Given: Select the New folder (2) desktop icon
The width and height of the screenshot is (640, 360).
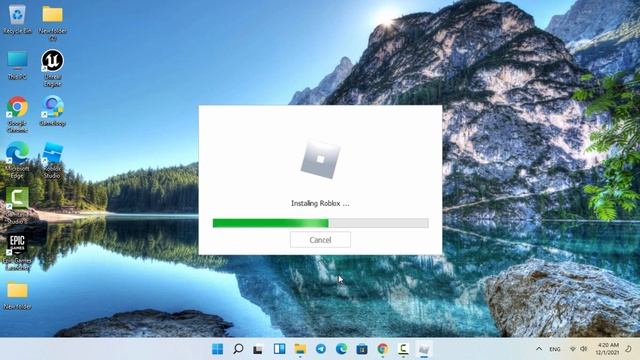Looking at the screenshot, I should (x=53, y=23).
